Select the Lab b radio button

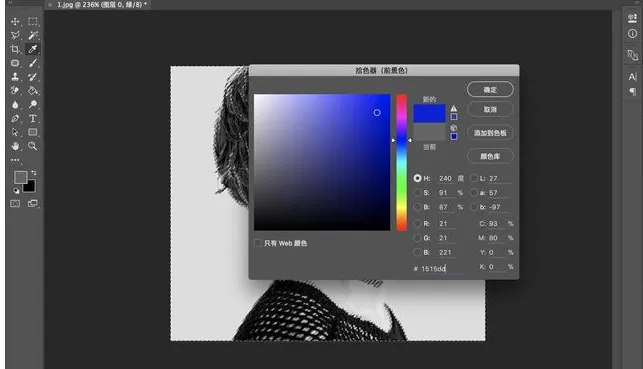point(474,207)
